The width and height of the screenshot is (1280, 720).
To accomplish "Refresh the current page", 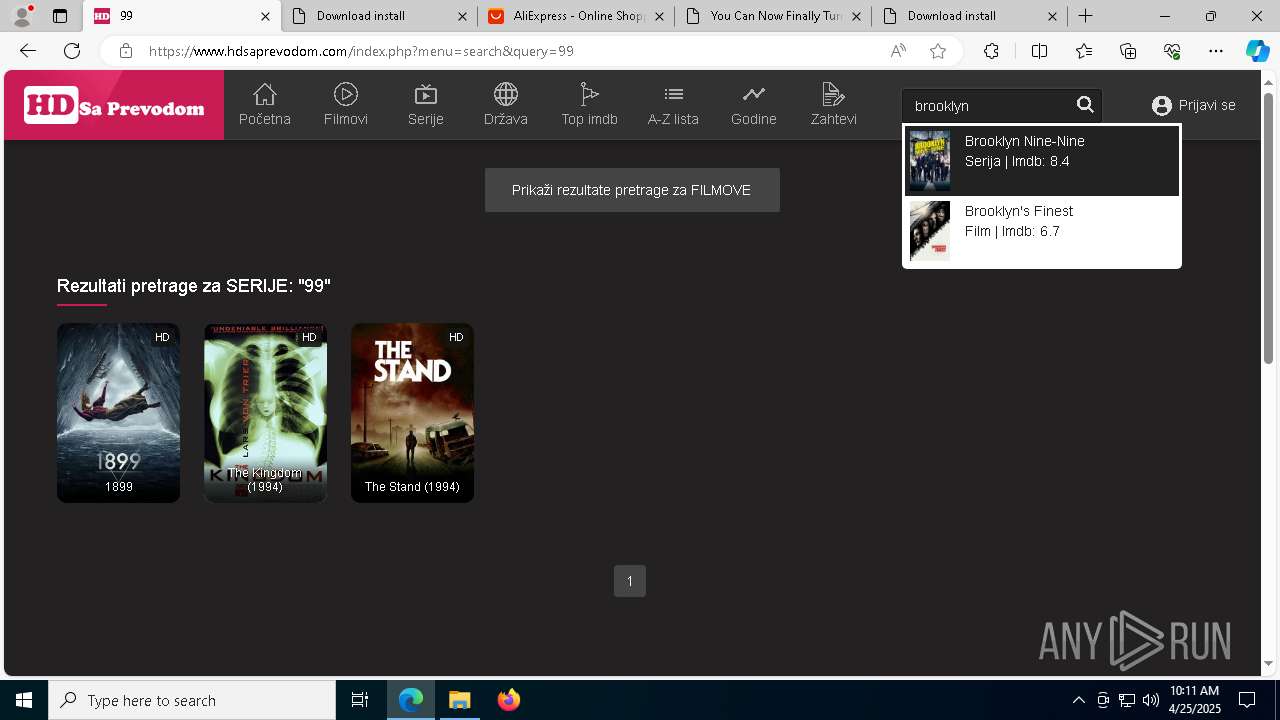I will pyautogui.click(x=72, y=51).
